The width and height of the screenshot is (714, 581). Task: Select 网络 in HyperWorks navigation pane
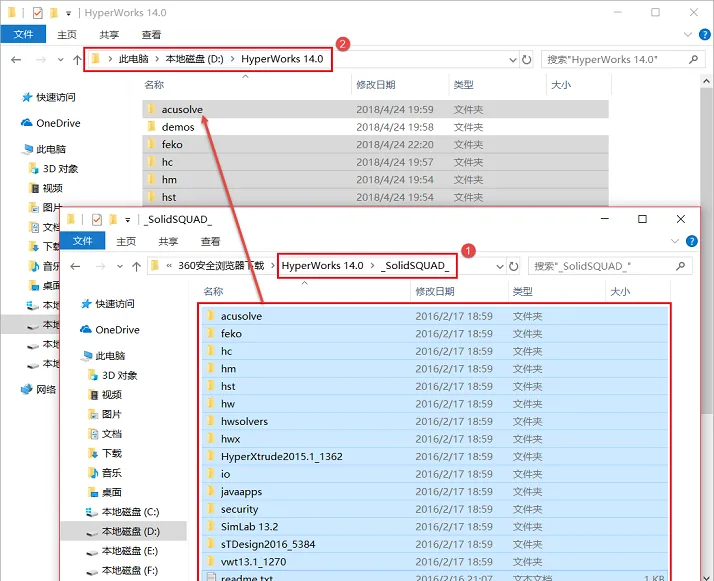tap(39, 389)
